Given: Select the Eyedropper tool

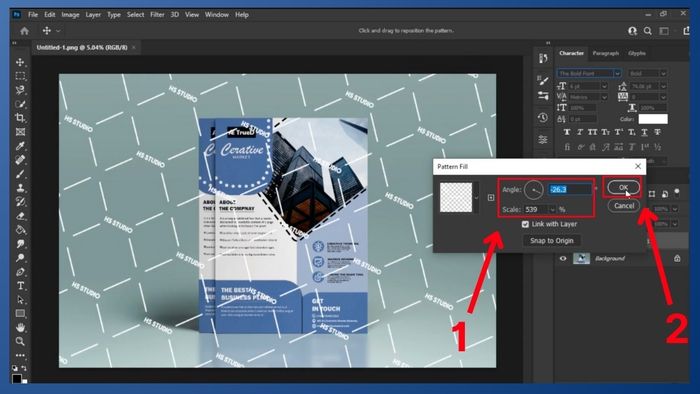Looking at the screenshot, I should [x=20, y=146].
